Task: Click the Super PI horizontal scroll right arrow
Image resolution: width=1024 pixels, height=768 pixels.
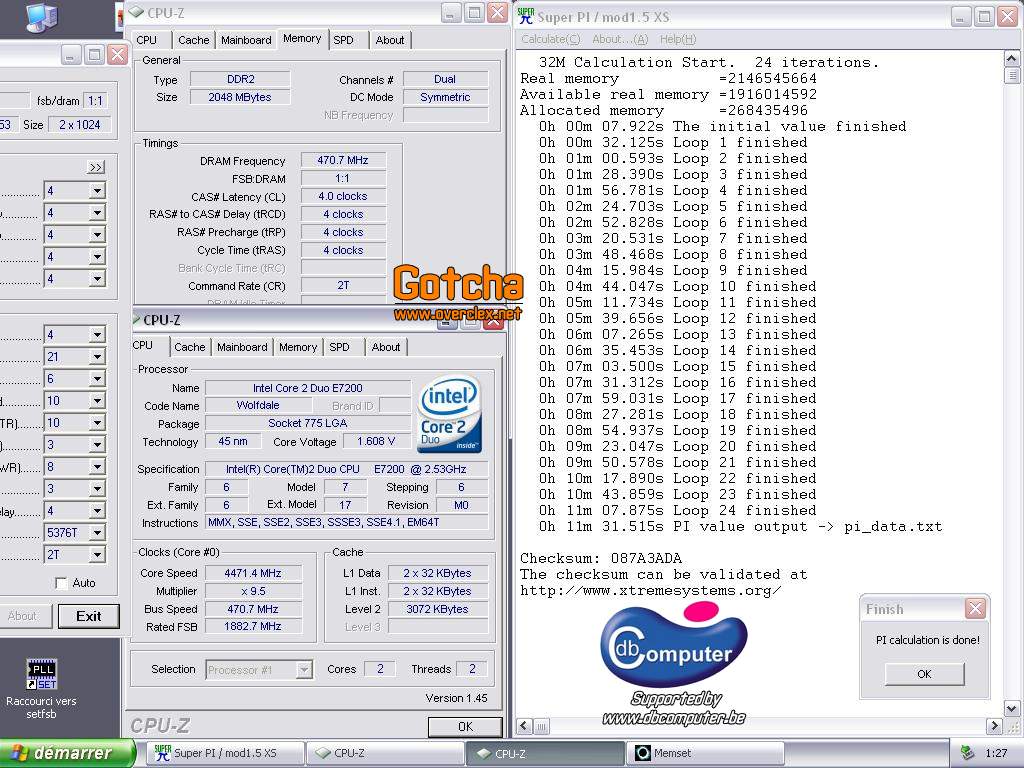Action: (x=994, y=726)
